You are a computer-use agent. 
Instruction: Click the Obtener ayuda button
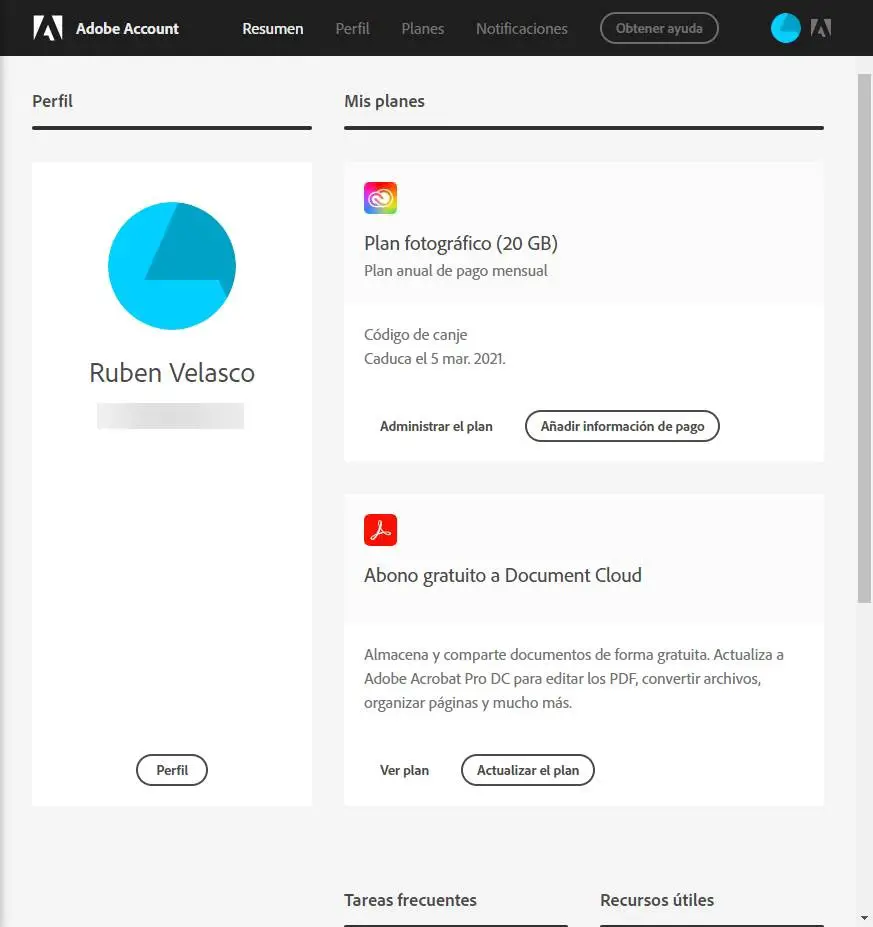pos(659,28)
